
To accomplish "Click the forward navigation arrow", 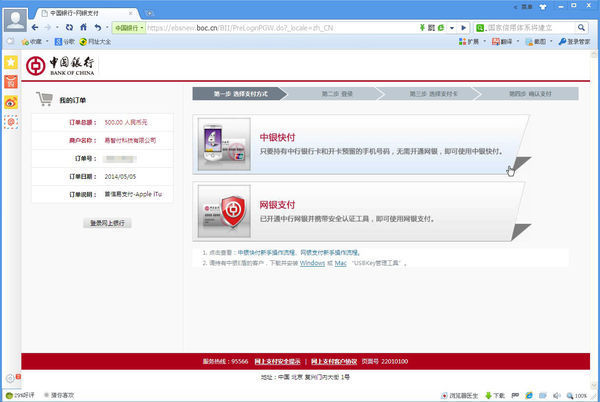I will pyautogui.click(x=47, y=28).
